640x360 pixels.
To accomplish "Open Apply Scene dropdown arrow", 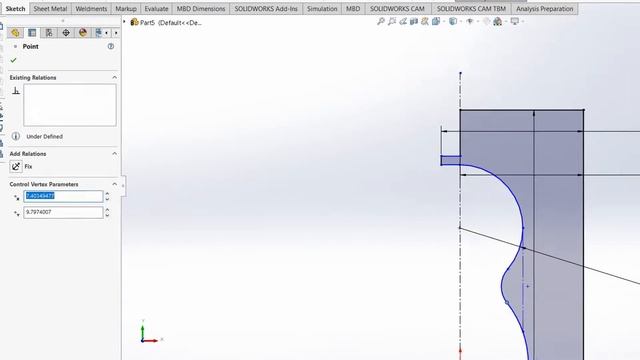I will coord(505,22).
